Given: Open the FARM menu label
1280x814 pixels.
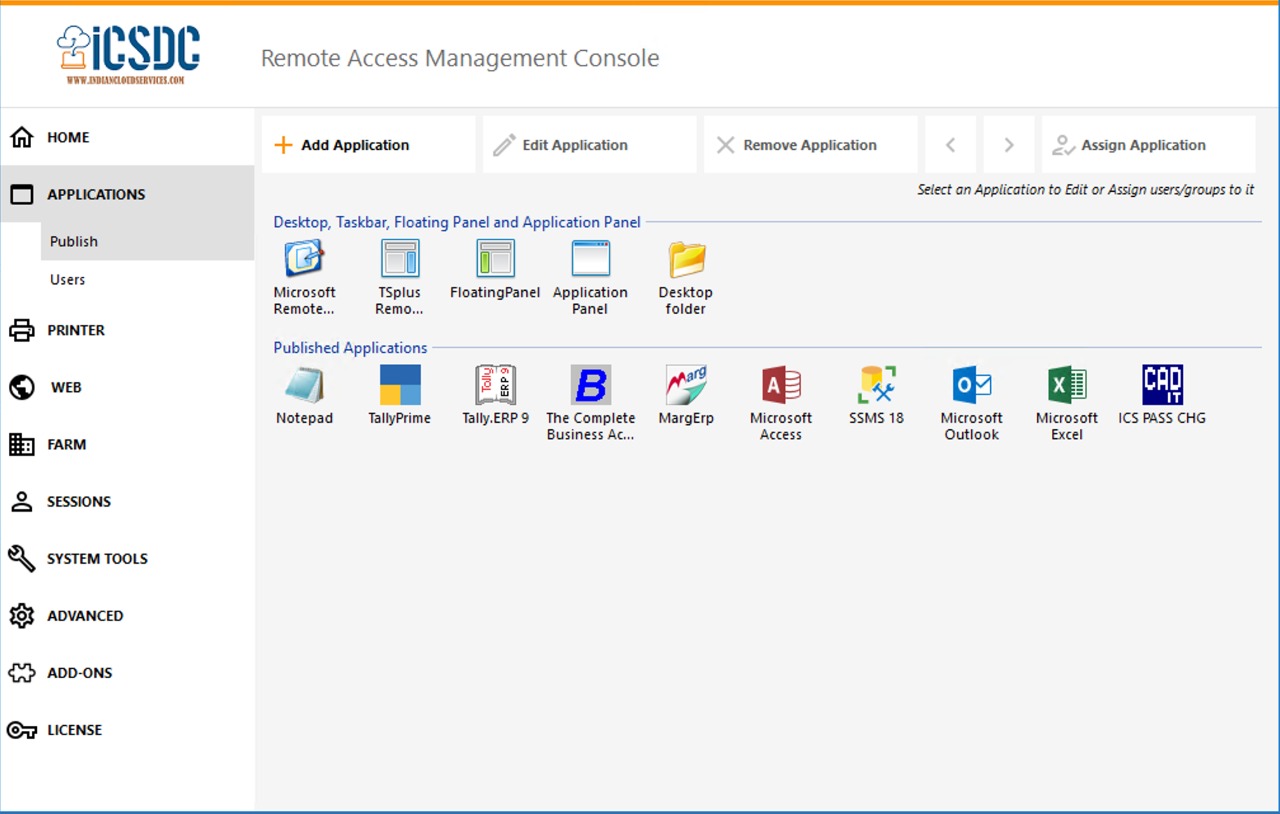Looking at the screenshot, I should pyautogui.click(x=67, y=444).
